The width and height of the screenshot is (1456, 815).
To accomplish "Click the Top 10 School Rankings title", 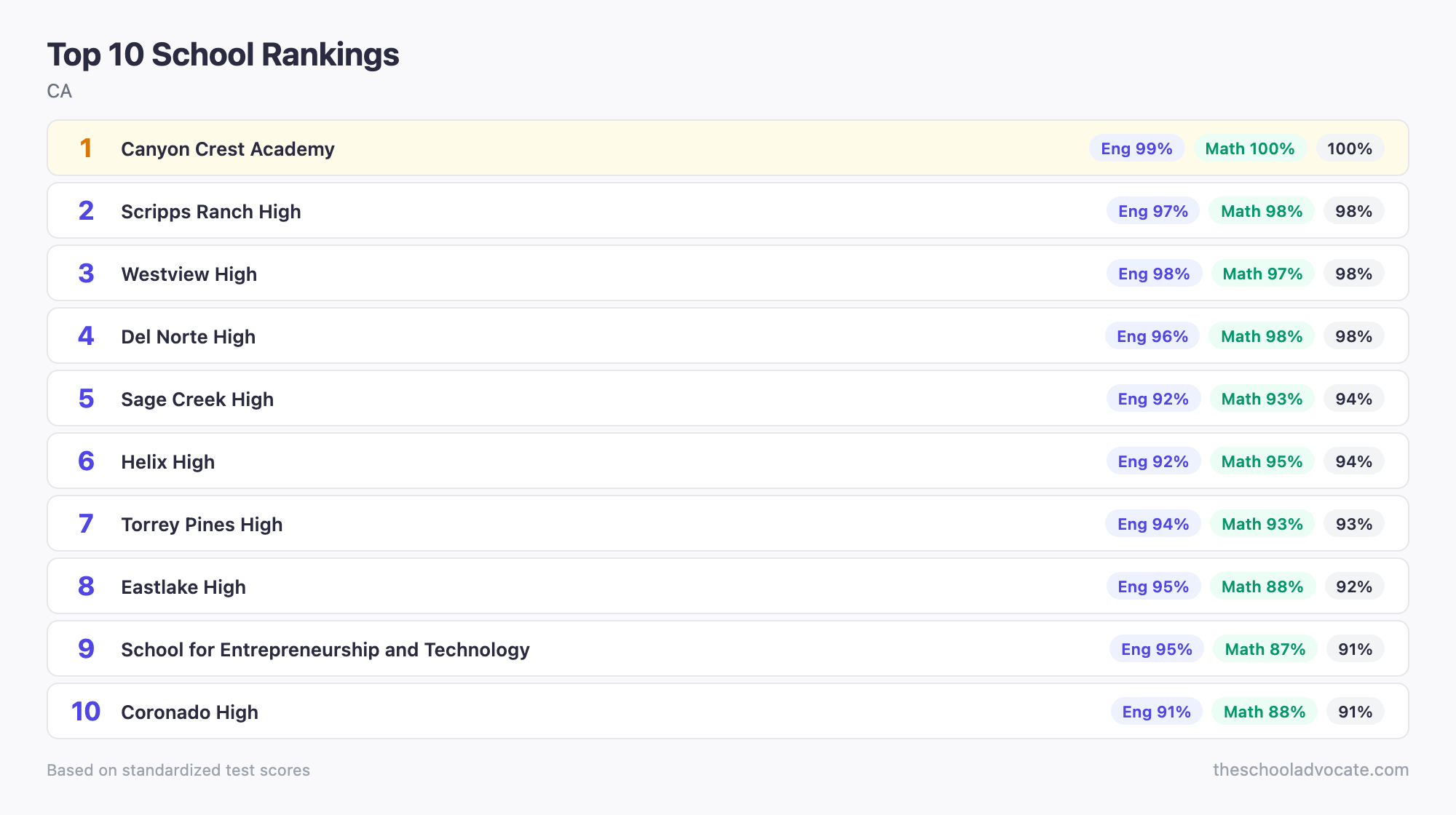I will pyautogui.click(x=223, y=54).
